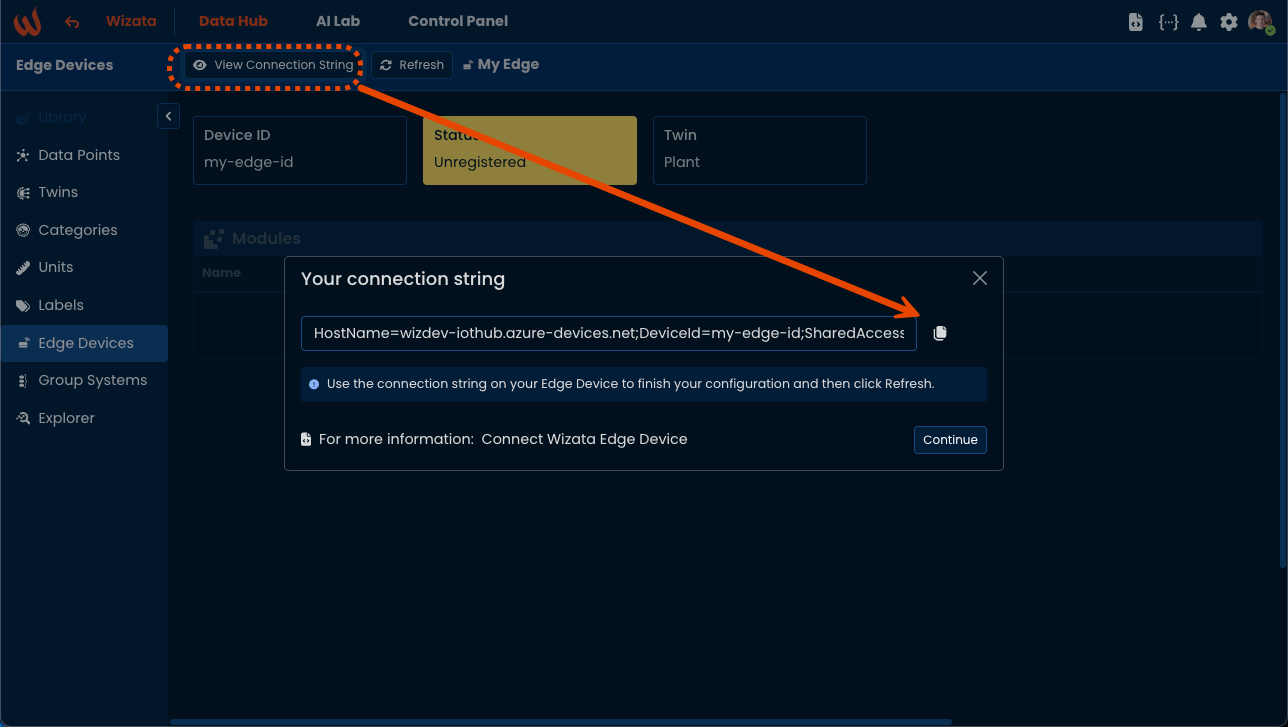Click the my-edge-id value text

[x=248, y=162]
